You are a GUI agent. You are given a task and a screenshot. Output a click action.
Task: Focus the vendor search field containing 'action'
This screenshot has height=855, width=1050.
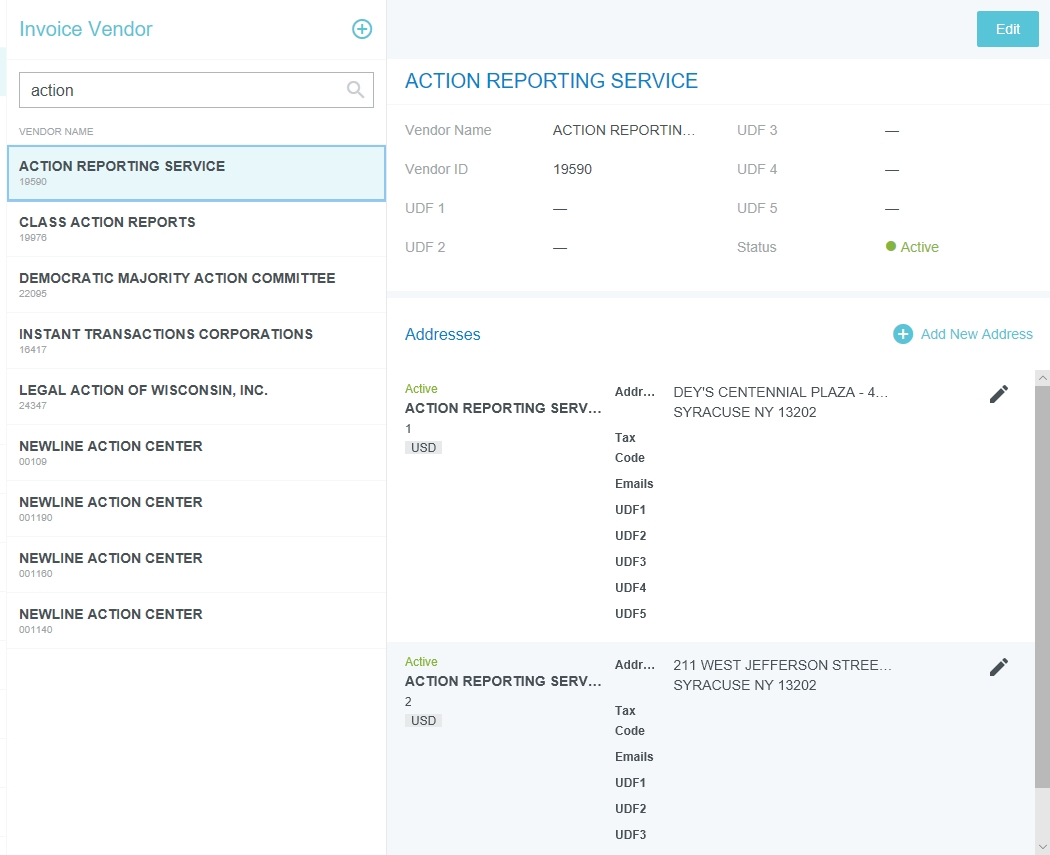click(196, 90)
